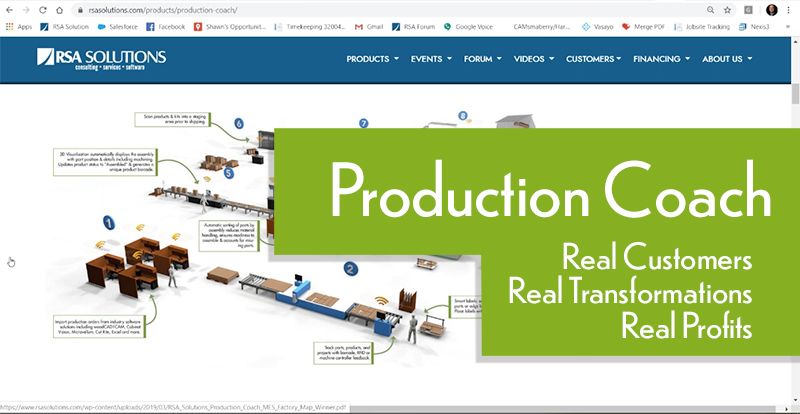
Task: Open the Timekeeping 32004 bookmark
Action: pyautogui.click(x=310, y=27)
